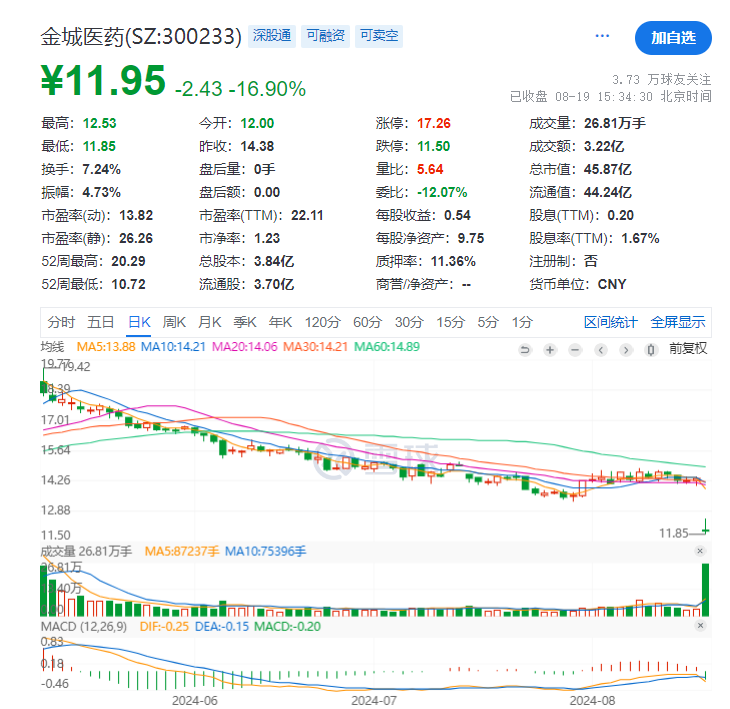Click the 量比 value 5.64
Viewport: 730px width, 709px height.
pyautogui.click(x=430, y=169)
